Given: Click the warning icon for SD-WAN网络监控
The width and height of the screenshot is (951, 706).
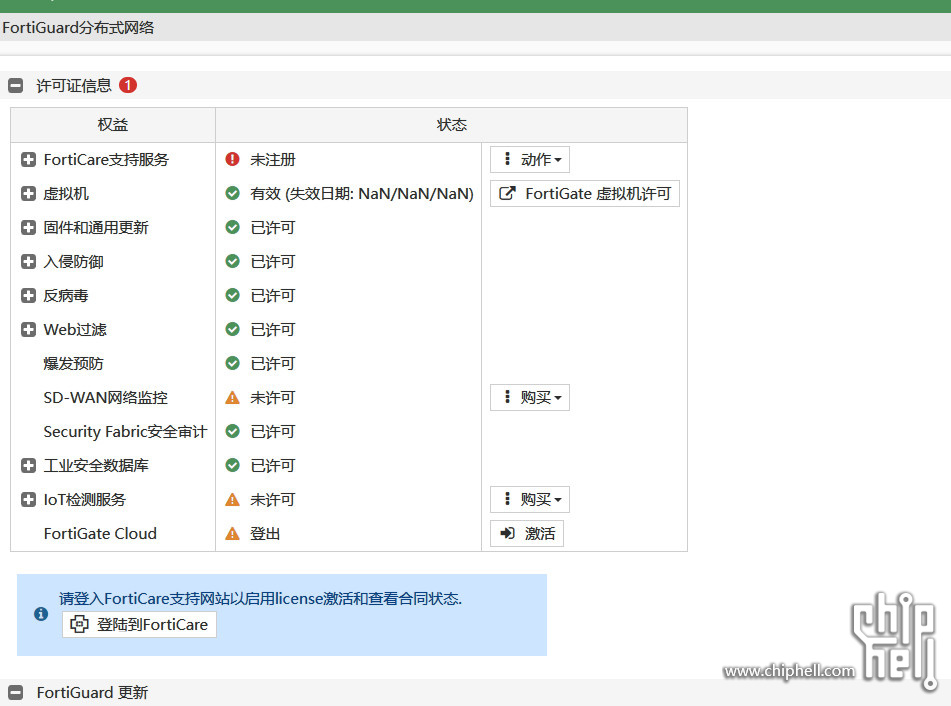Looking at the screenshot, I should point(232,397).
